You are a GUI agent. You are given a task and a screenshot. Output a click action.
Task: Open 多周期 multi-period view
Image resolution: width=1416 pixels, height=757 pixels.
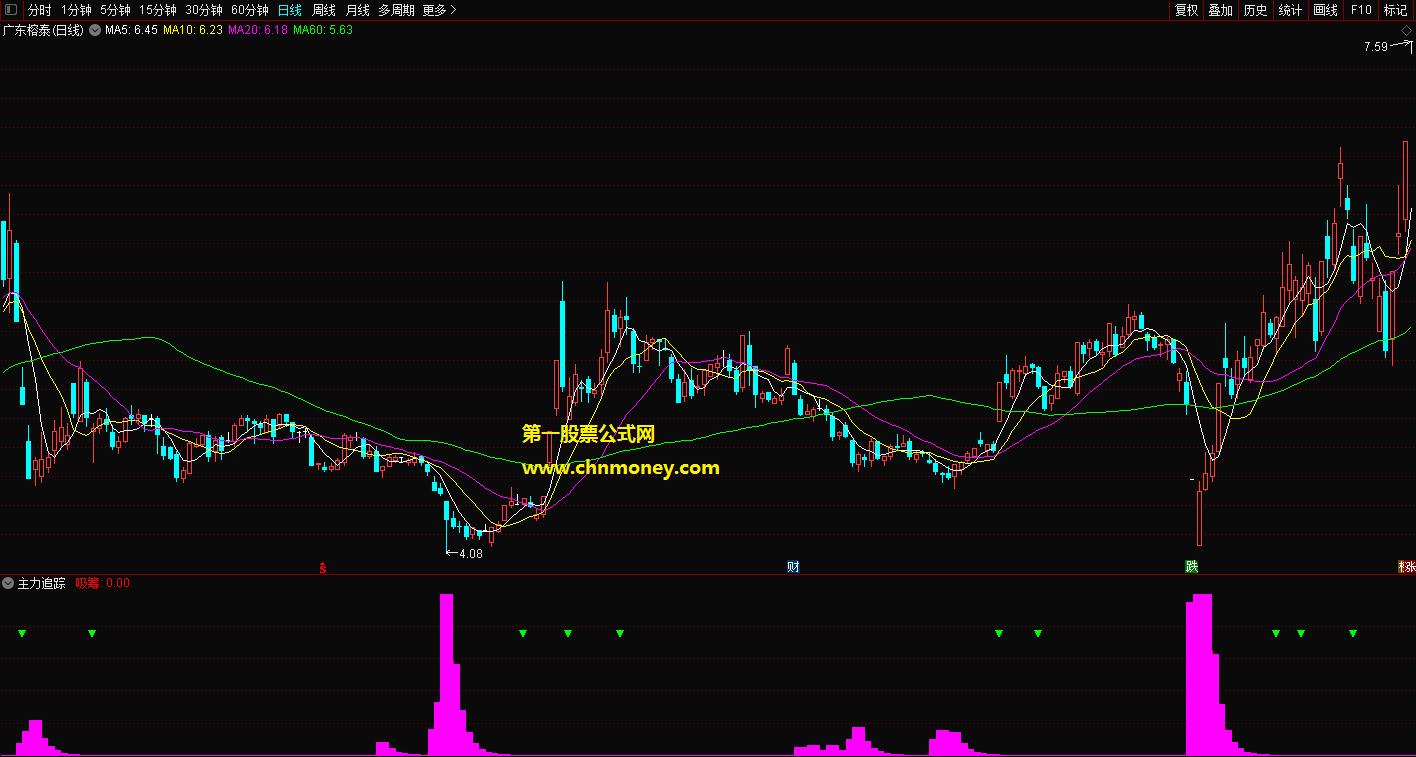tap(396, 10)
